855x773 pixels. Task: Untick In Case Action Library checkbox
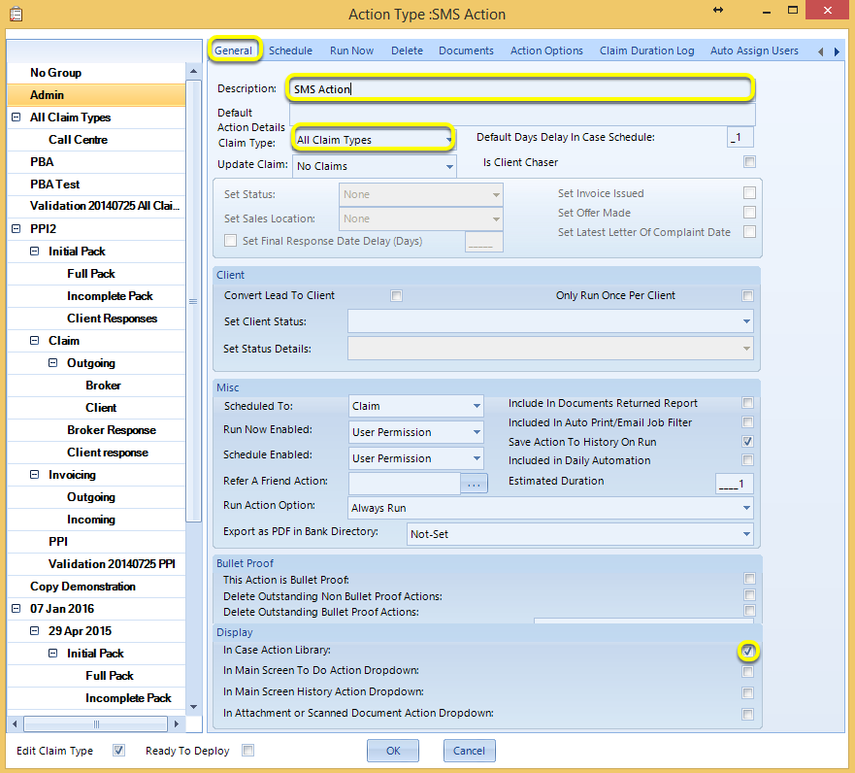pyautogui.click(x=748, y=651)
